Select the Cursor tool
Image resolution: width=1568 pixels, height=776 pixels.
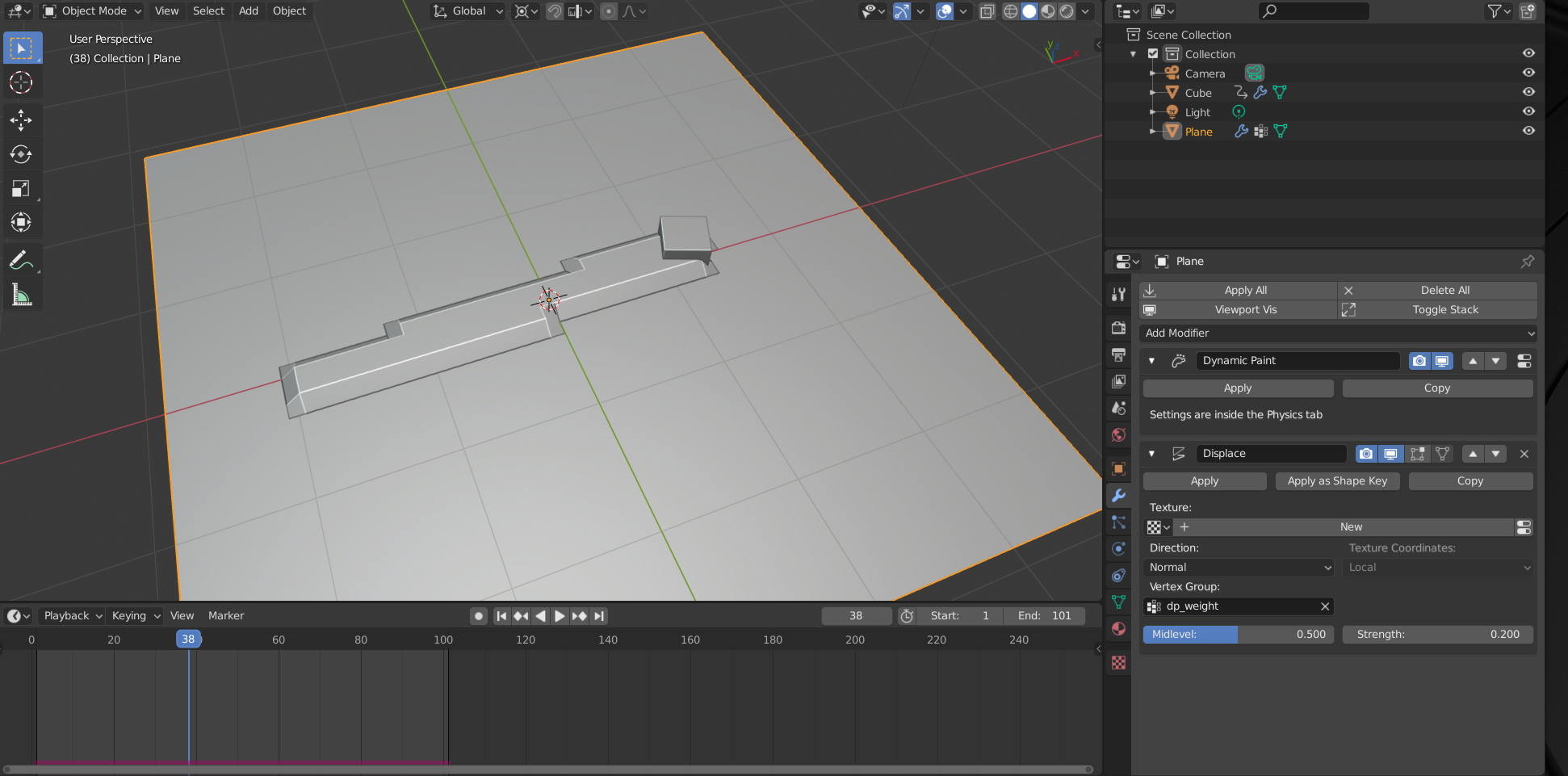pos(21,82)
